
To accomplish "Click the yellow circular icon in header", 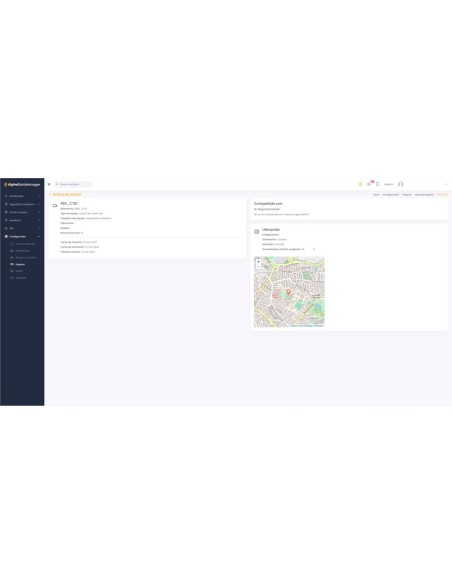I will 360,184.
